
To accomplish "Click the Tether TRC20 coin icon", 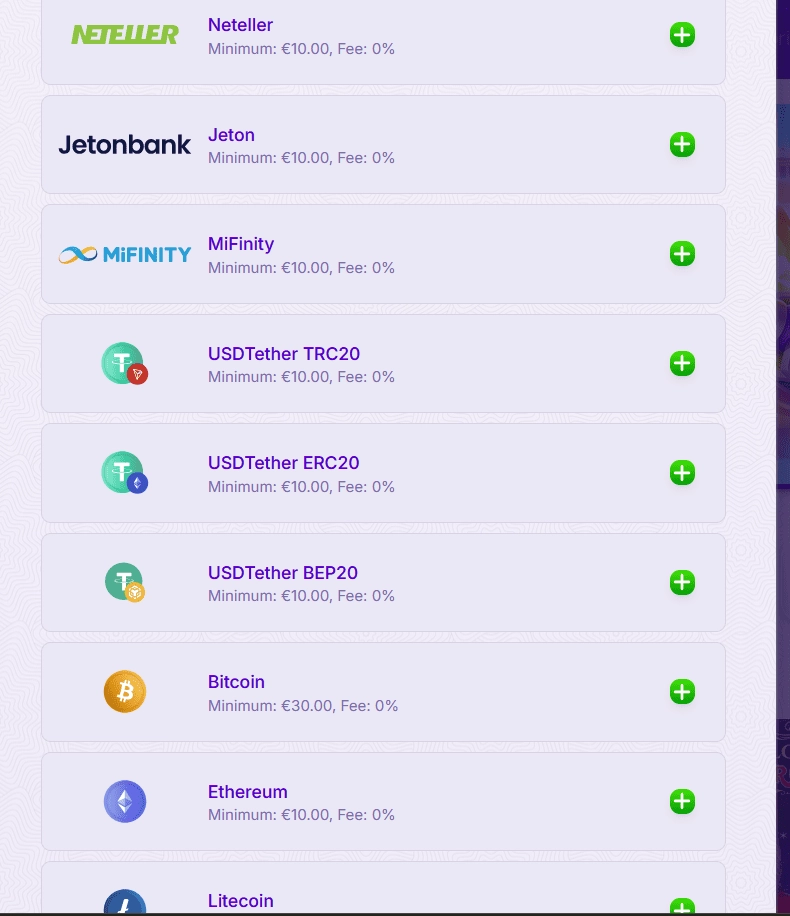I will (124, 364).
